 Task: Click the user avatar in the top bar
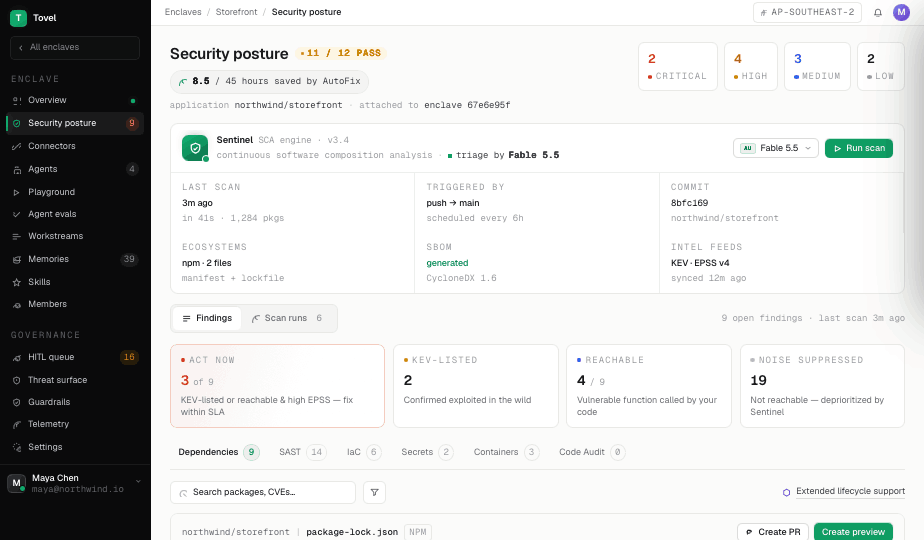pos(902,12)
